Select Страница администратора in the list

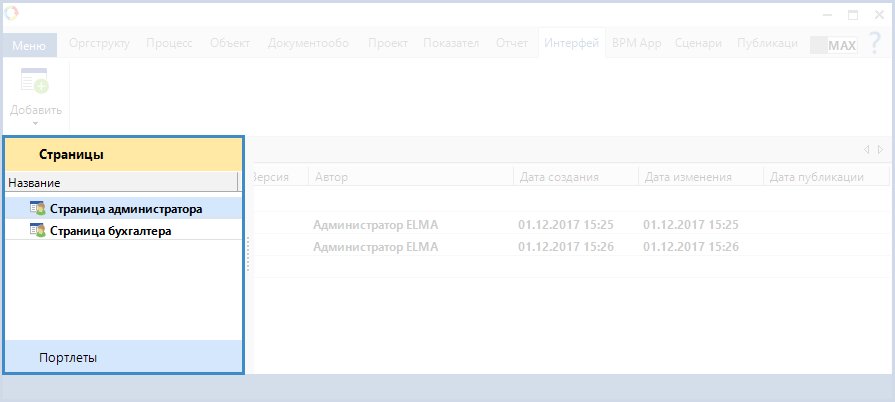[124, 209]
